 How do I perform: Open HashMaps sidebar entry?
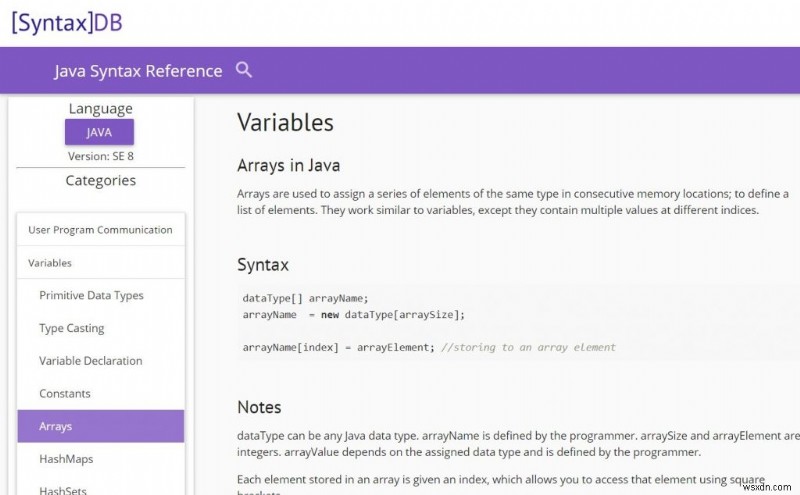66,459
